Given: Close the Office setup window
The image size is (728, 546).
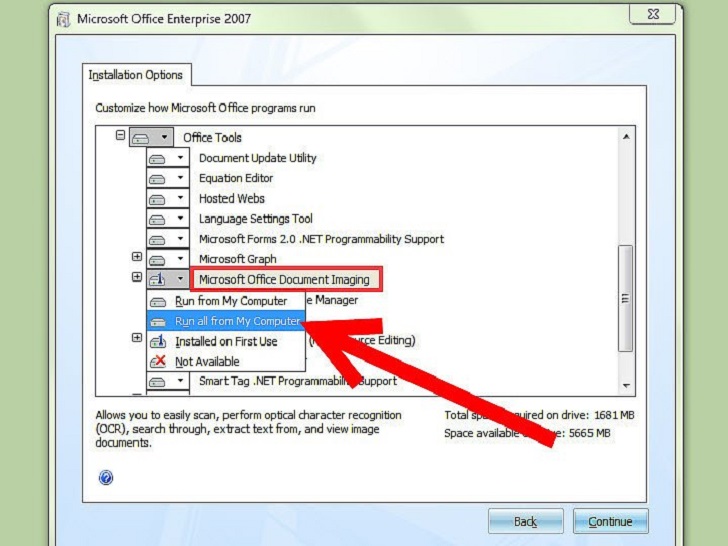Looking at the screenshot, I should pyautogui.click(x=652, y=14).
